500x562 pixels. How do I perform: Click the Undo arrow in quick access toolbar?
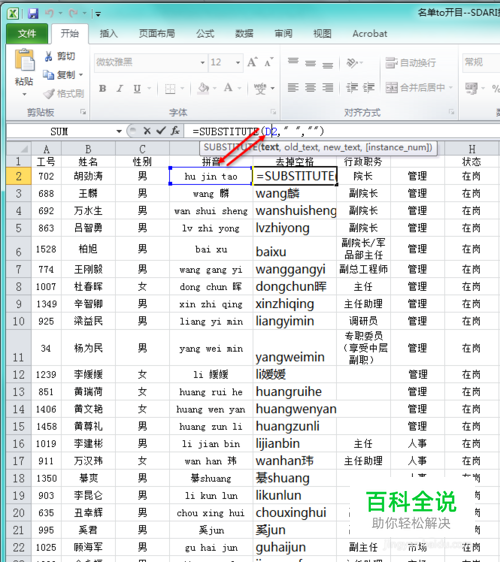49,14
